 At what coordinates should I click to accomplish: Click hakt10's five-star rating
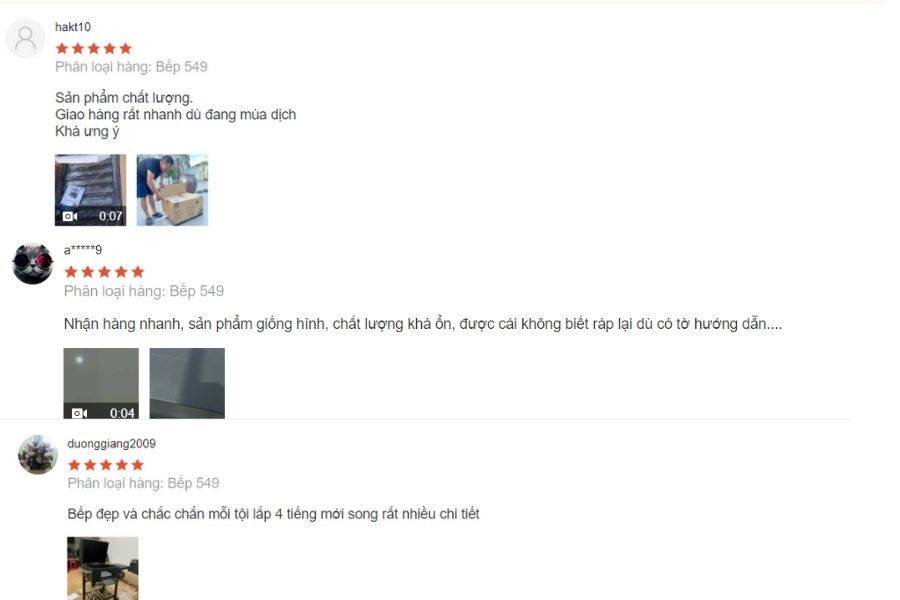94,48
